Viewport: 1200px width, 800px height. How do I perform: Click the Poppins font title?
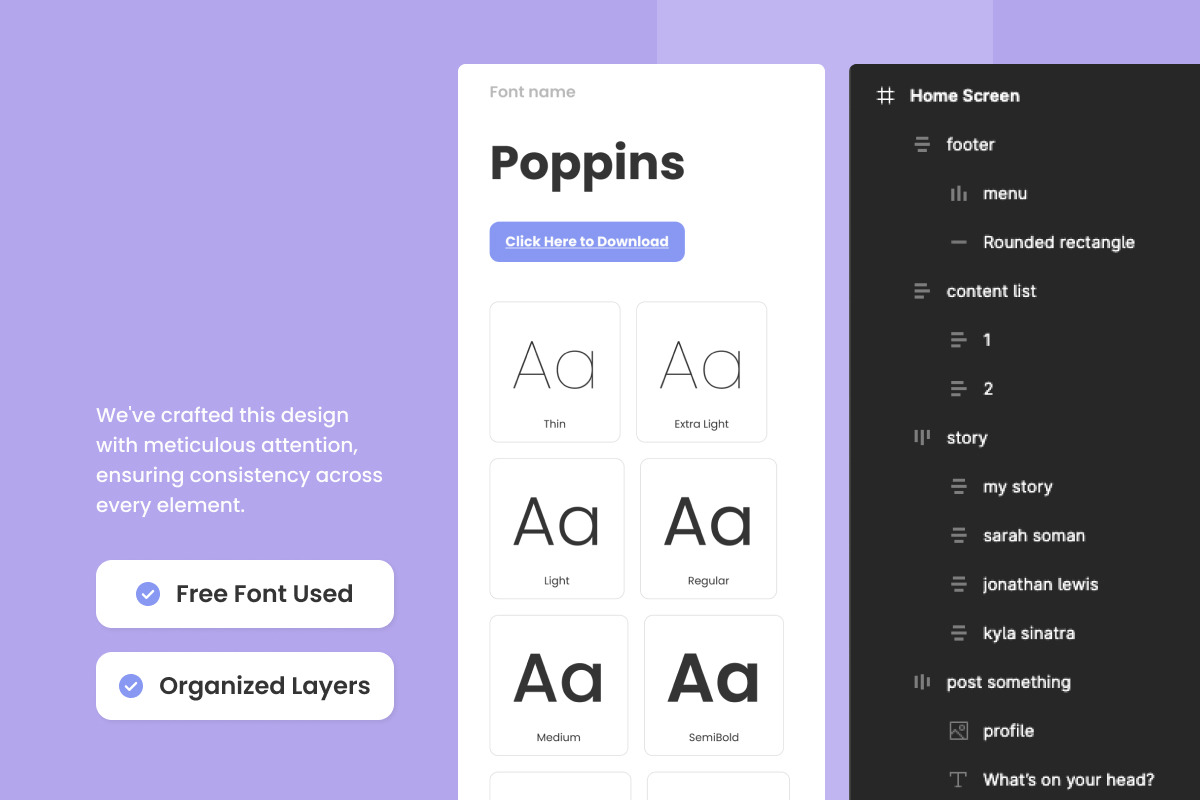587,163
